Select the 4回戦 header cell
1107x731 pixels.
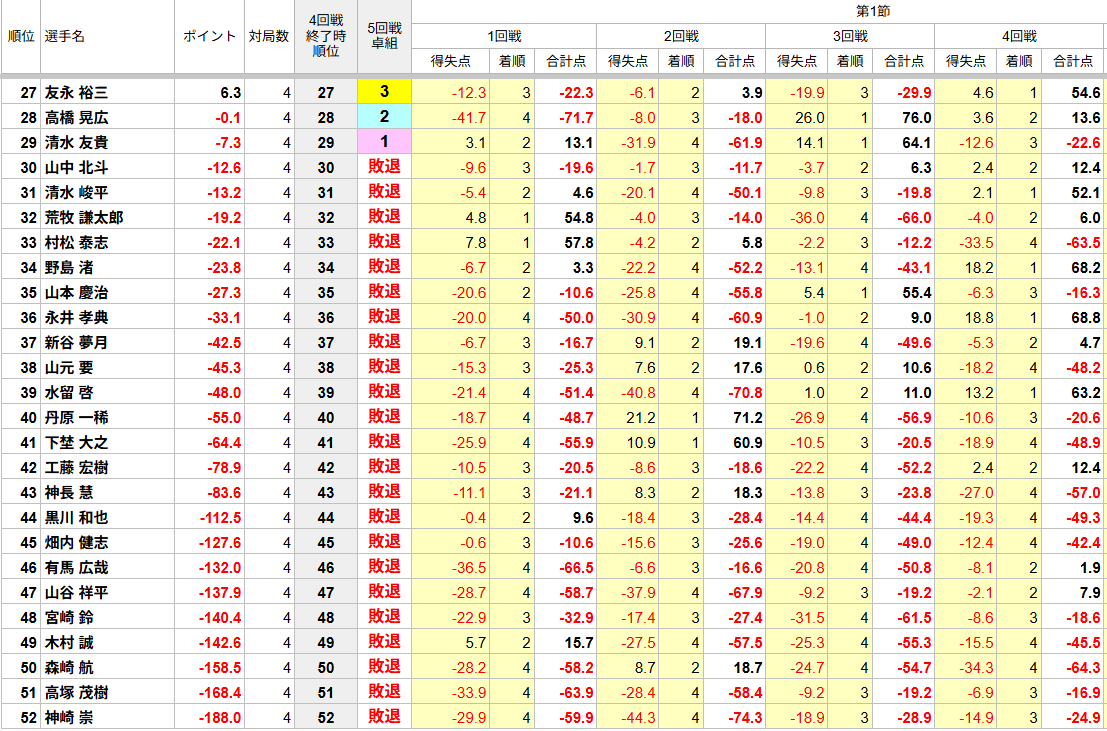(1020, 37)
